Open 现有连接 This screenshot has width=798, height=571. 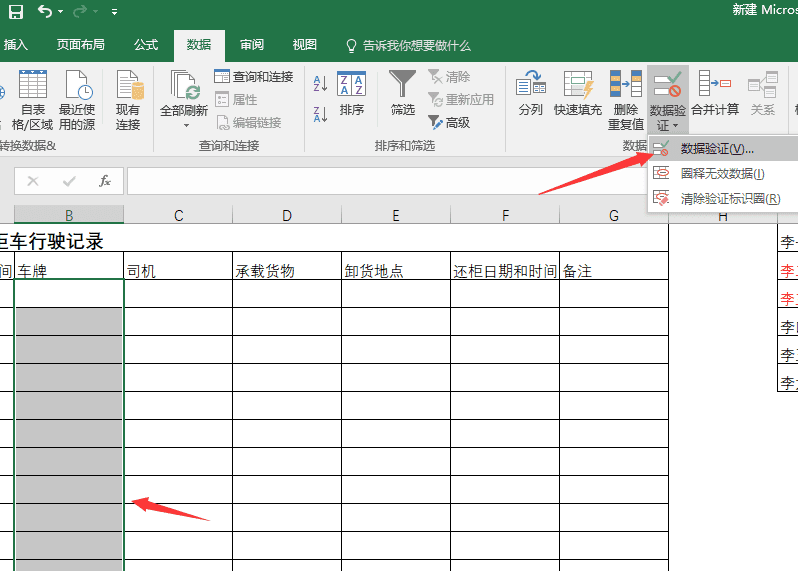pos(128,100)
